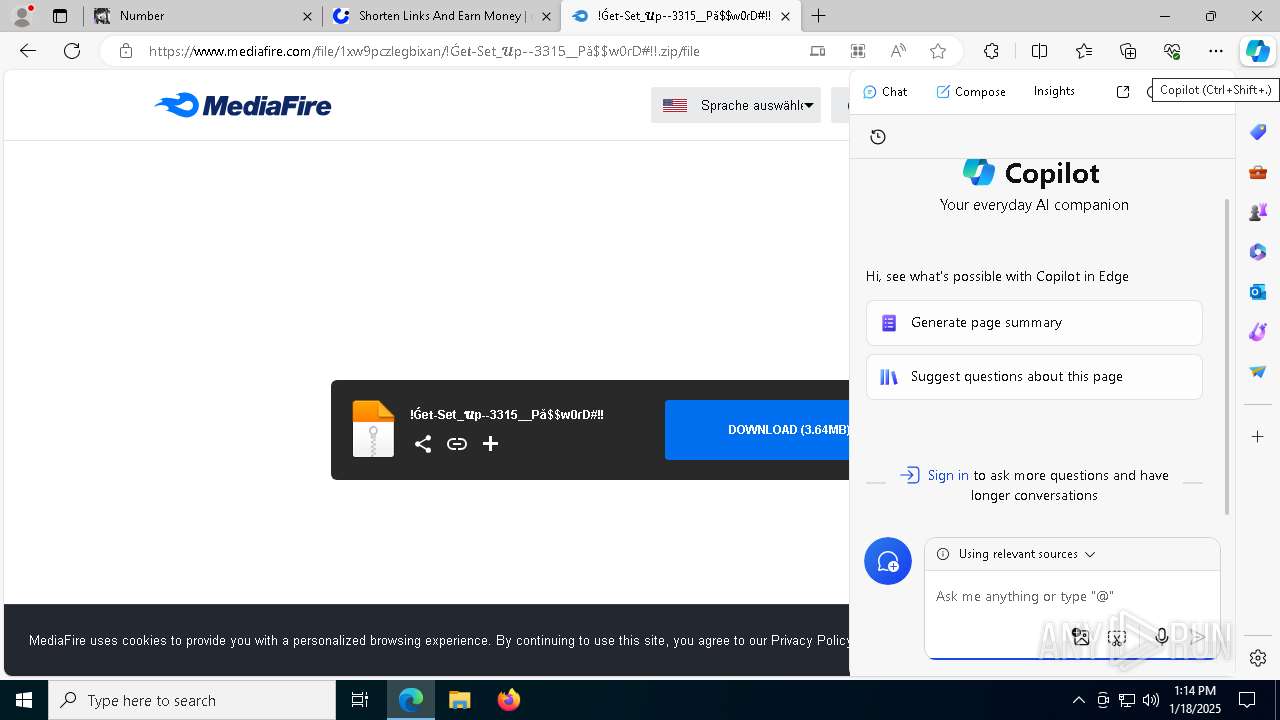This screenshot has height=720, width=1280.
Task: Toggle split screen view
Action: [1039, 51]
